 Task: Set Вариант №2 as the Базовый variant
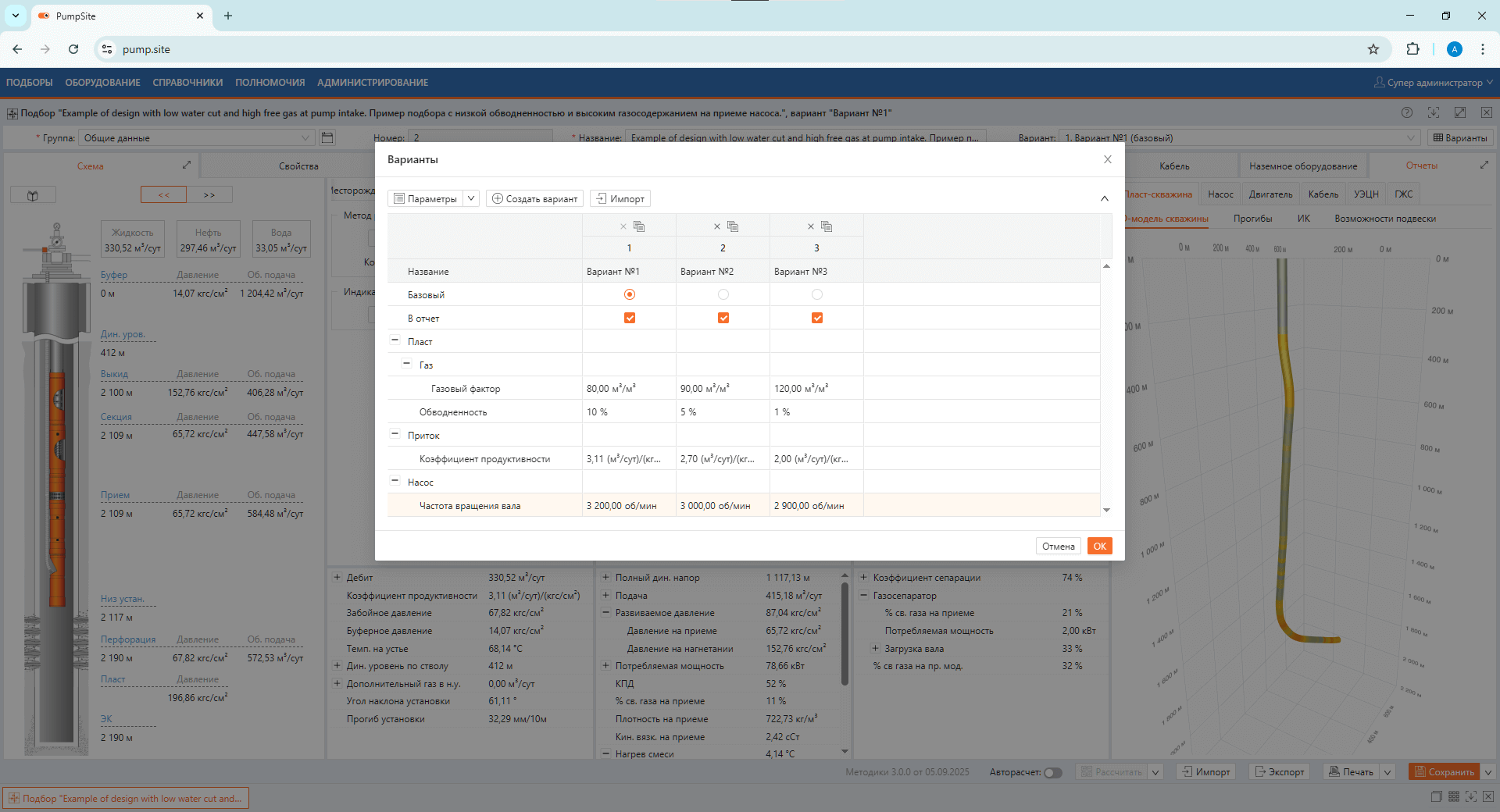tap(723, 294)
